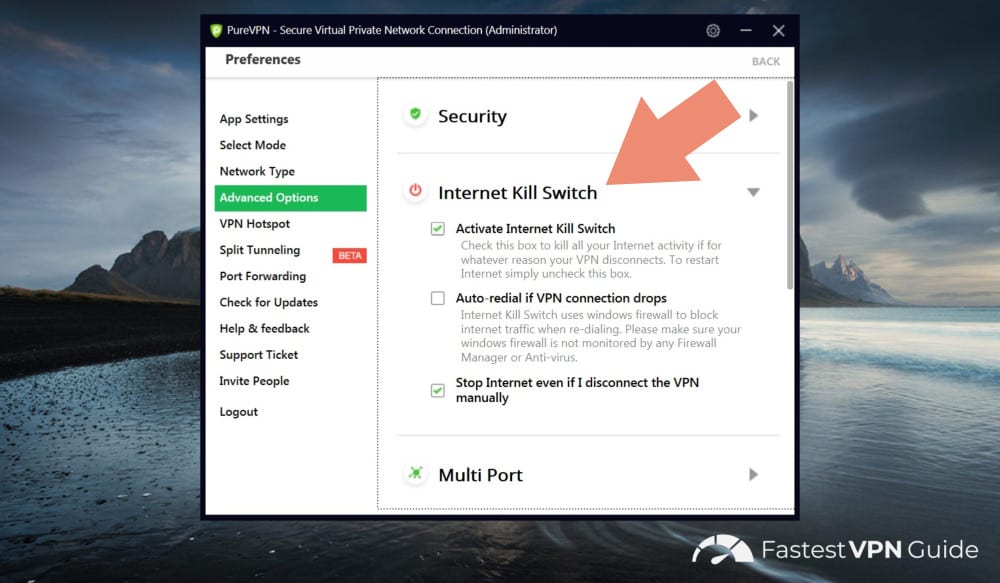Close the PureVPN window

pyautogui.click(x=778, y=31)
